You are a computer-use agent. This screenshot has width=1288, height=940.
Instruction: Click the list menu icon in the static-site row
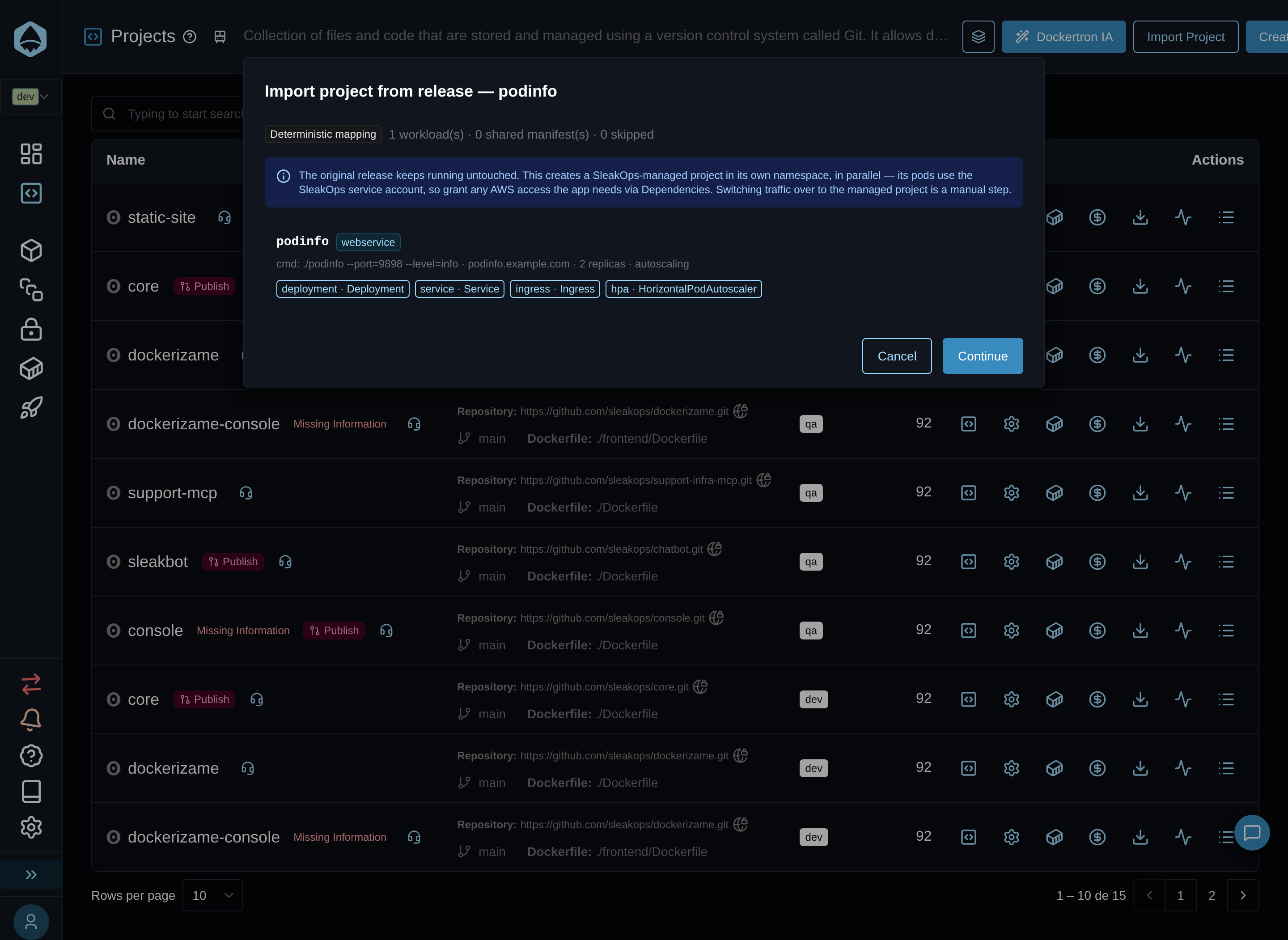(x=1226, y=217)
